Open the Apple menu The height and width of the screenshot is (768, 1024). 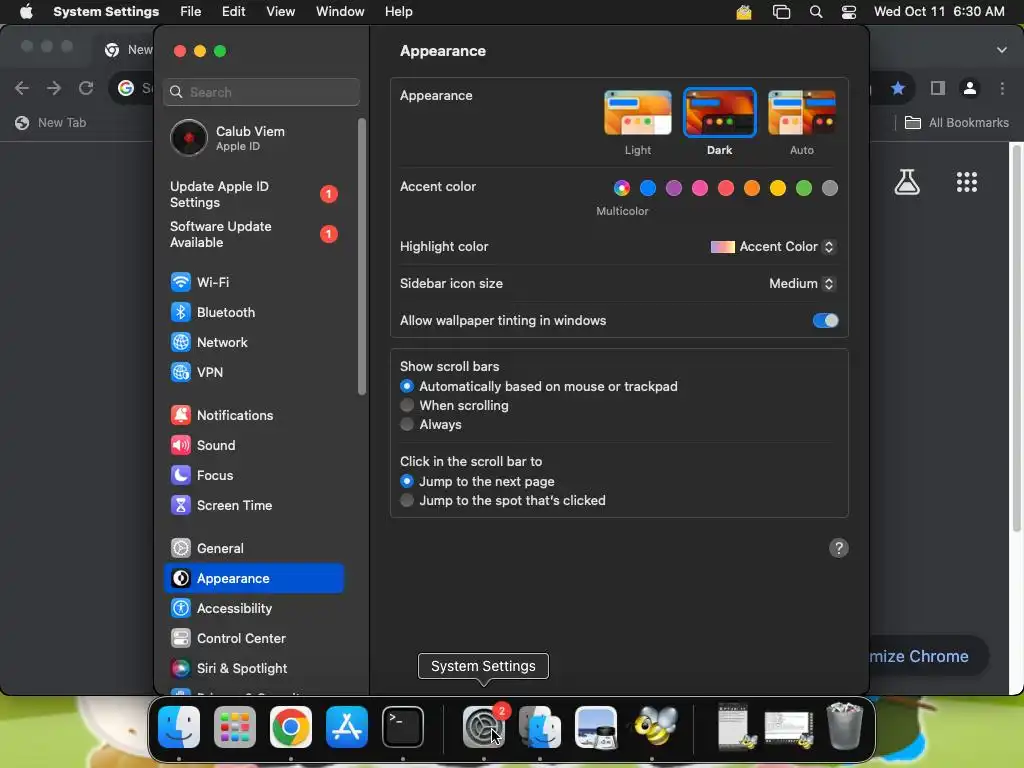[26, 12]
